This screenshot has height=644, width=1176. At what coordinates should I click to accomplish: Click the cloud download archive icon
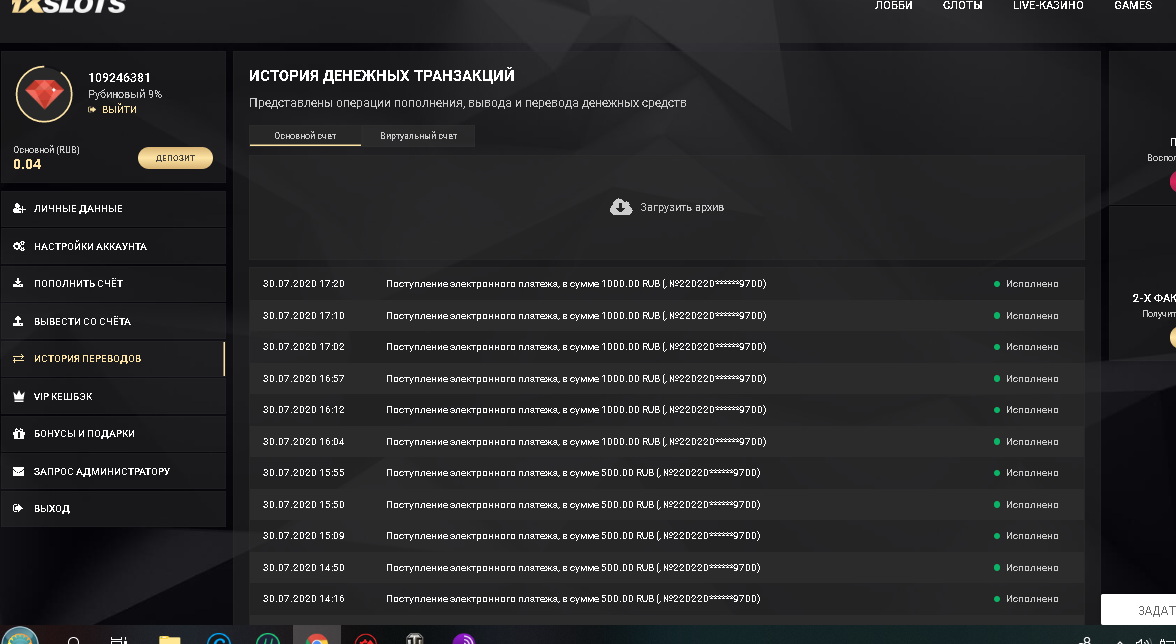click(x=621, y=207)
